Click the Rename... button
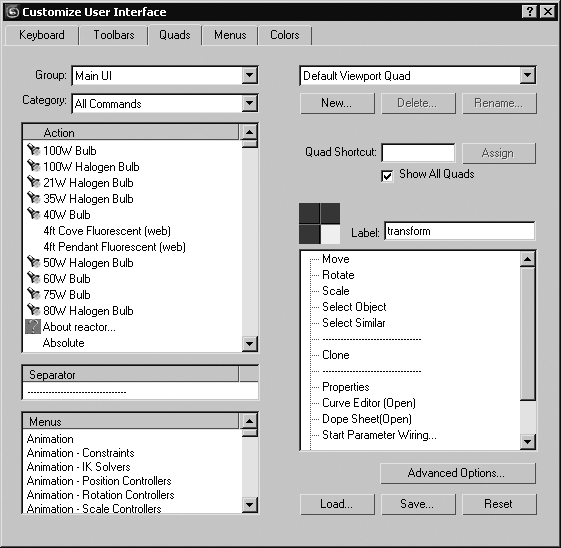 [x=499, y=103]
